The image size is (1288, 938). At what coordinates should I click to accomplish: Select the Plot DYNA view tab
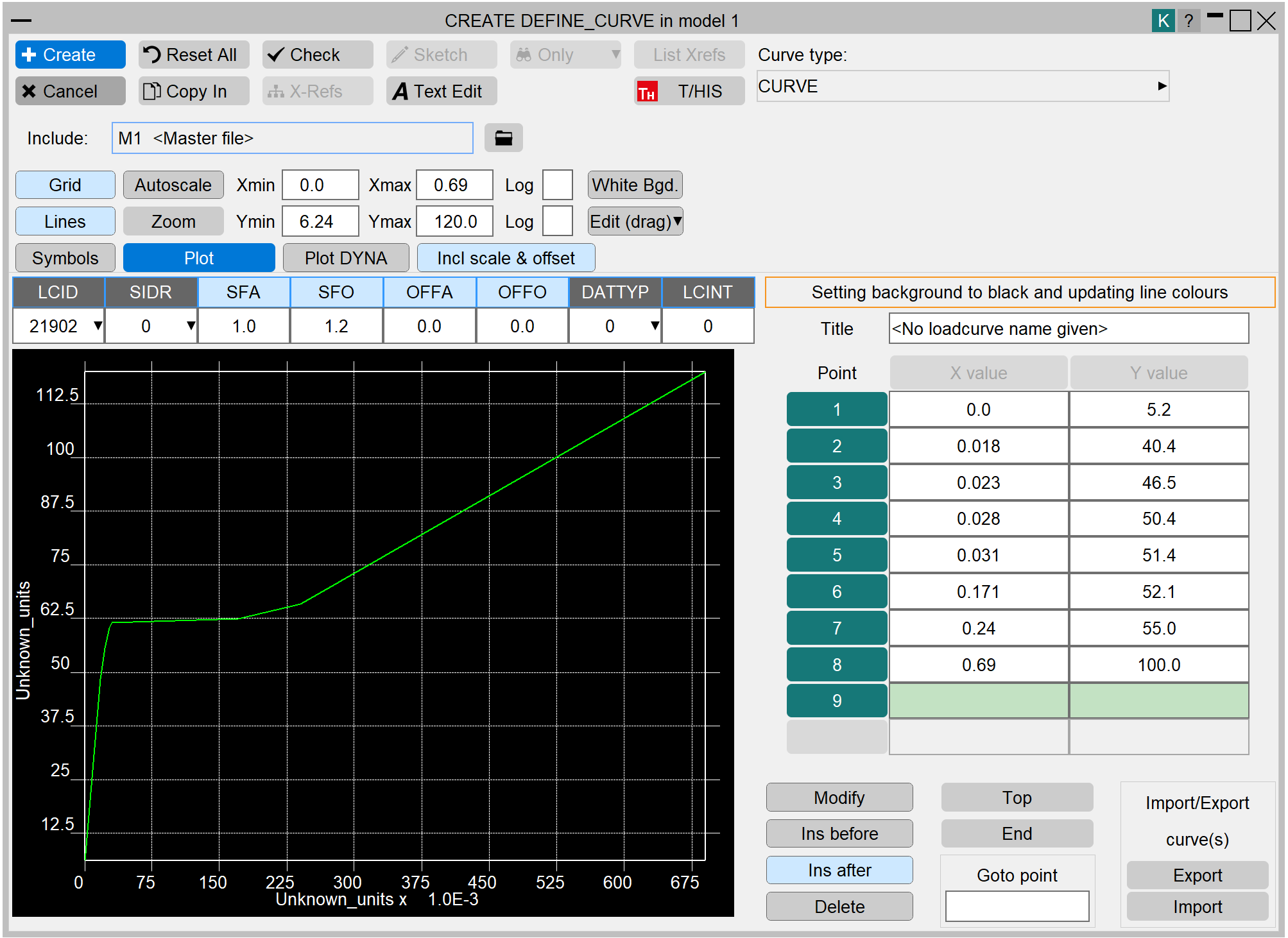(x=345, y=259)
